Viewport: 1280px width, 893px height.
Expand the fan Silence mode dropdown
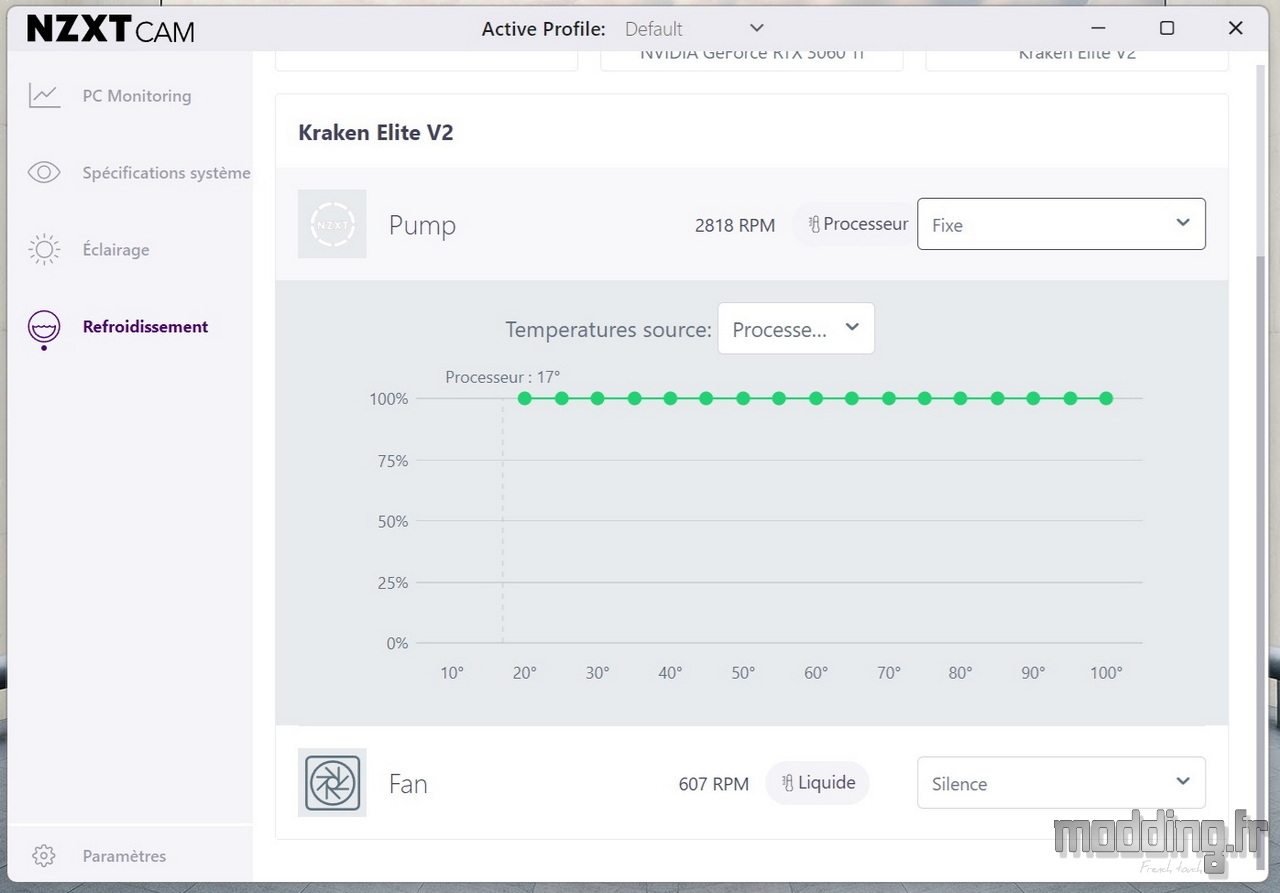1061,782
